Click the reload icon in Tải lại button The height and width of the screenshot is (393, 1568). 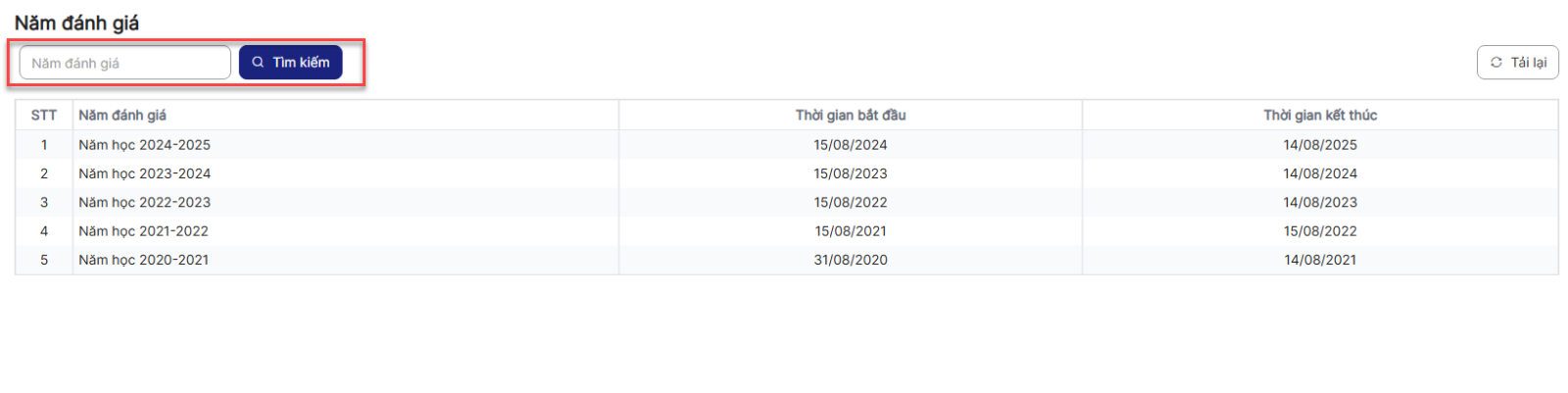(x=1496, y=63)
